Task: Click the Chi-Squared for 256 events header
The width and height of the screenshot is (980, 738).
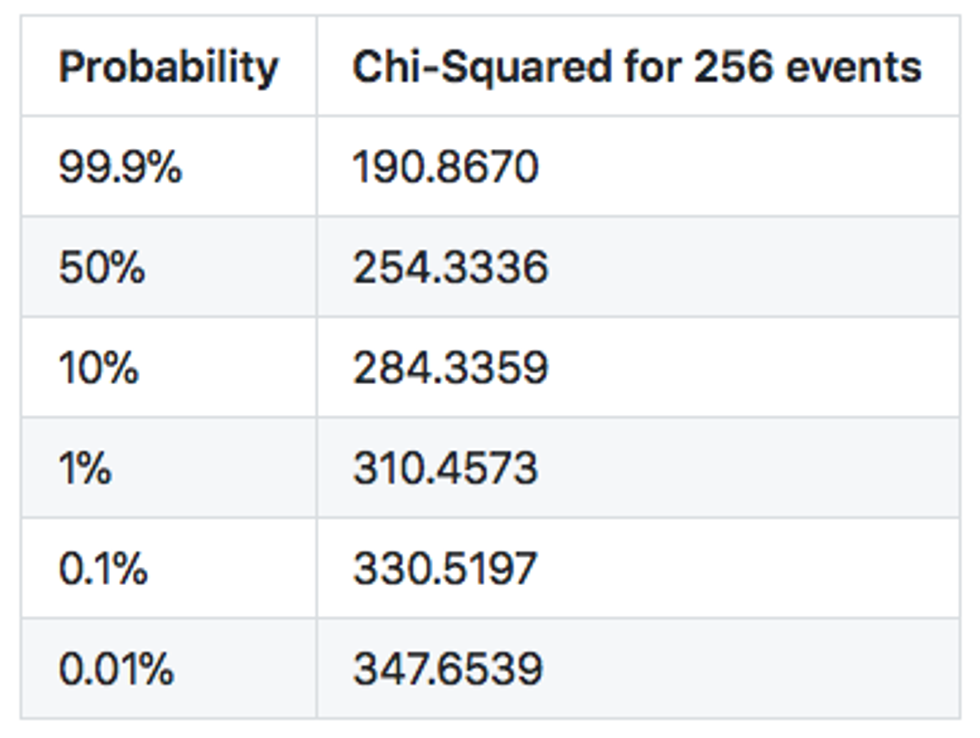Action: [x=636, y=68]
